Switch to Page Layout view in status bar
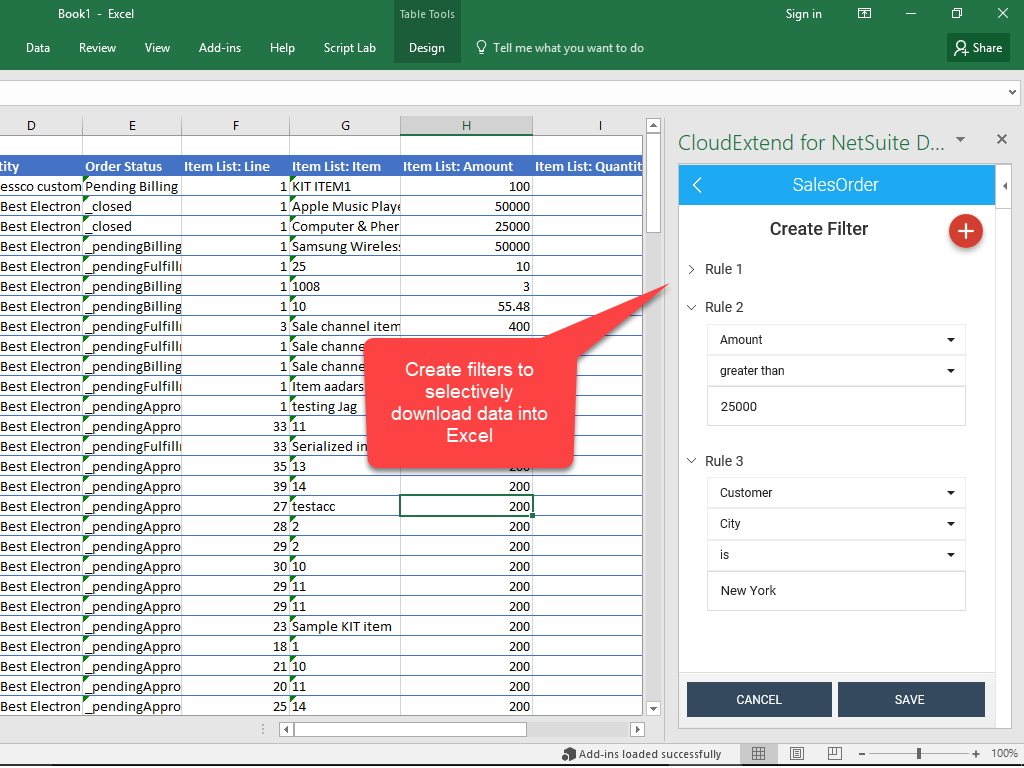The height and width of the screenshot is (768, 1024). coord(796,754)
